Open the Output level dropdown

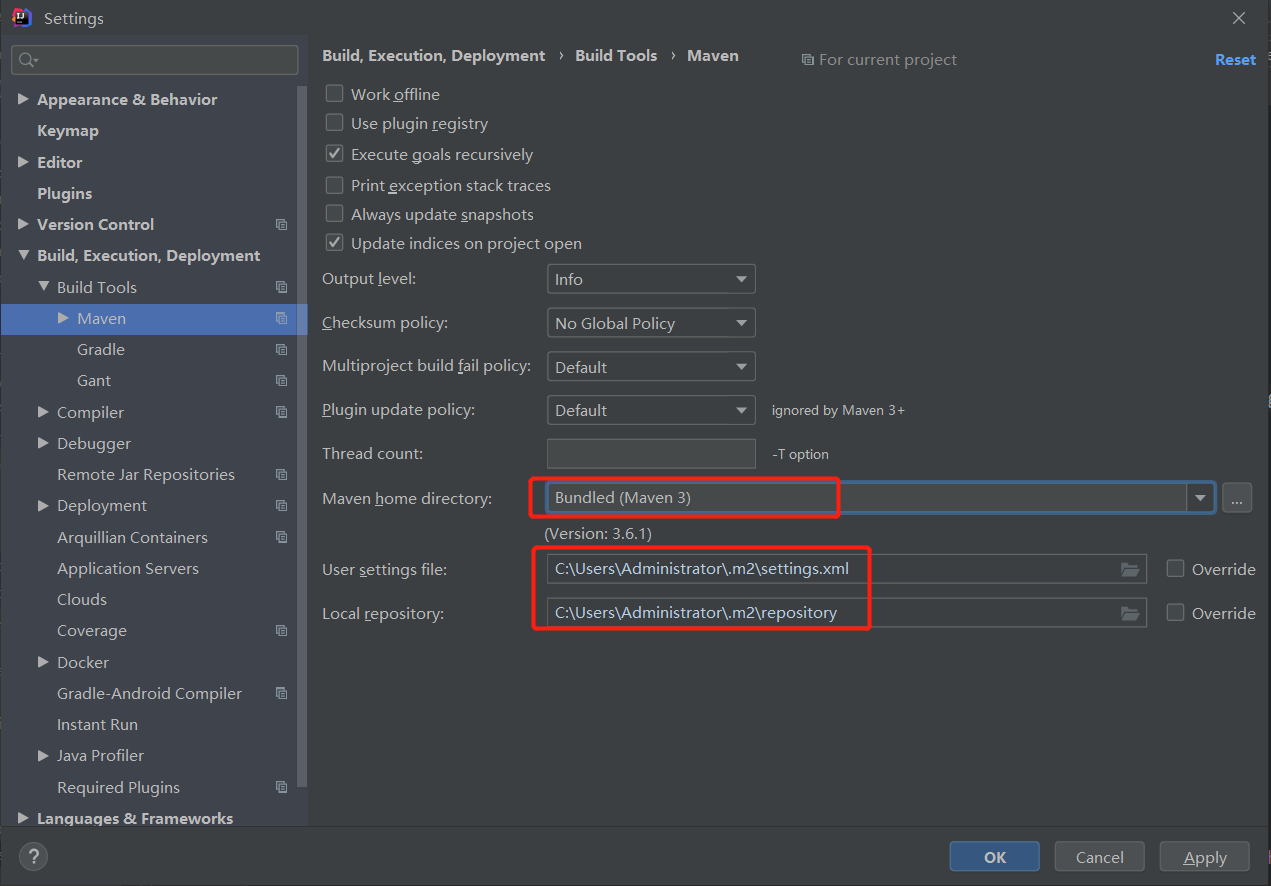coord(651,279)
